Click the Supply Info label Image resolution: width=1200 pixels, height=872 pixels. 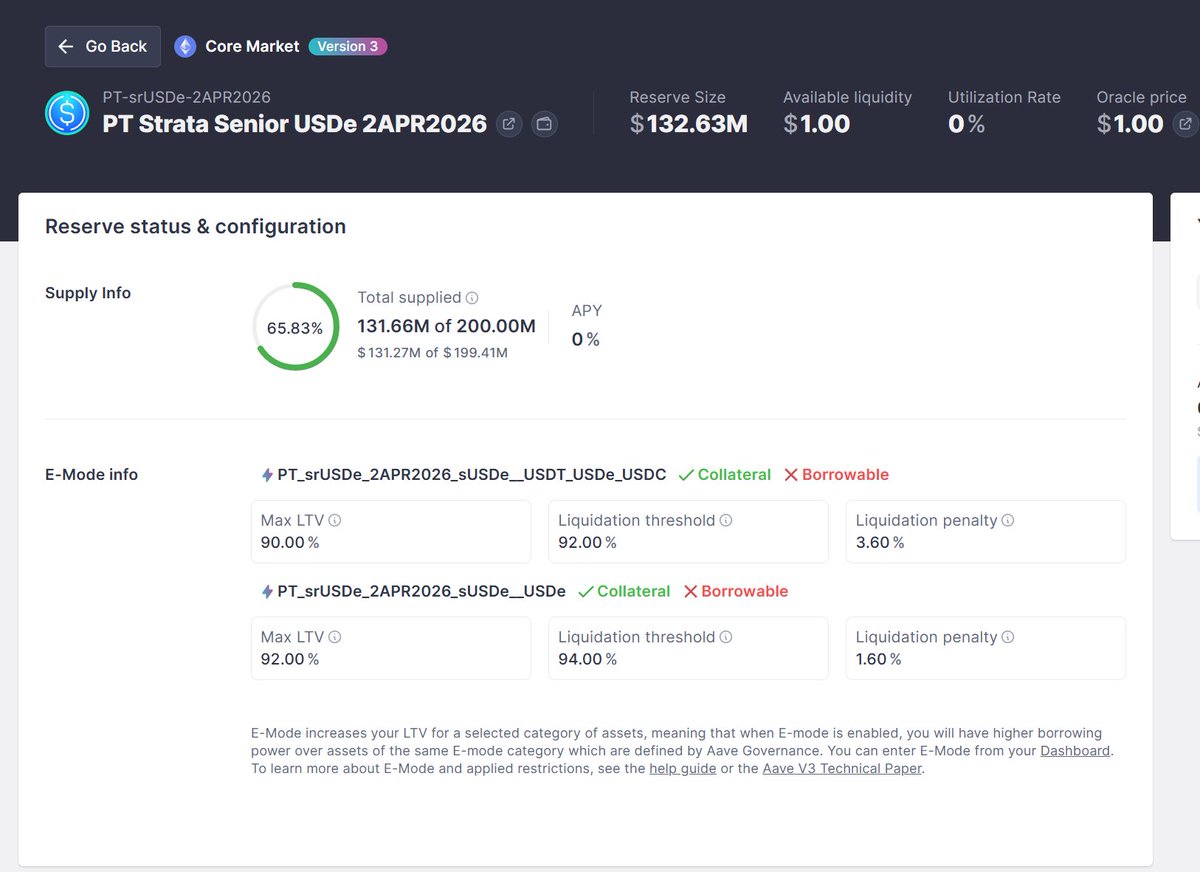pos(88,293)
